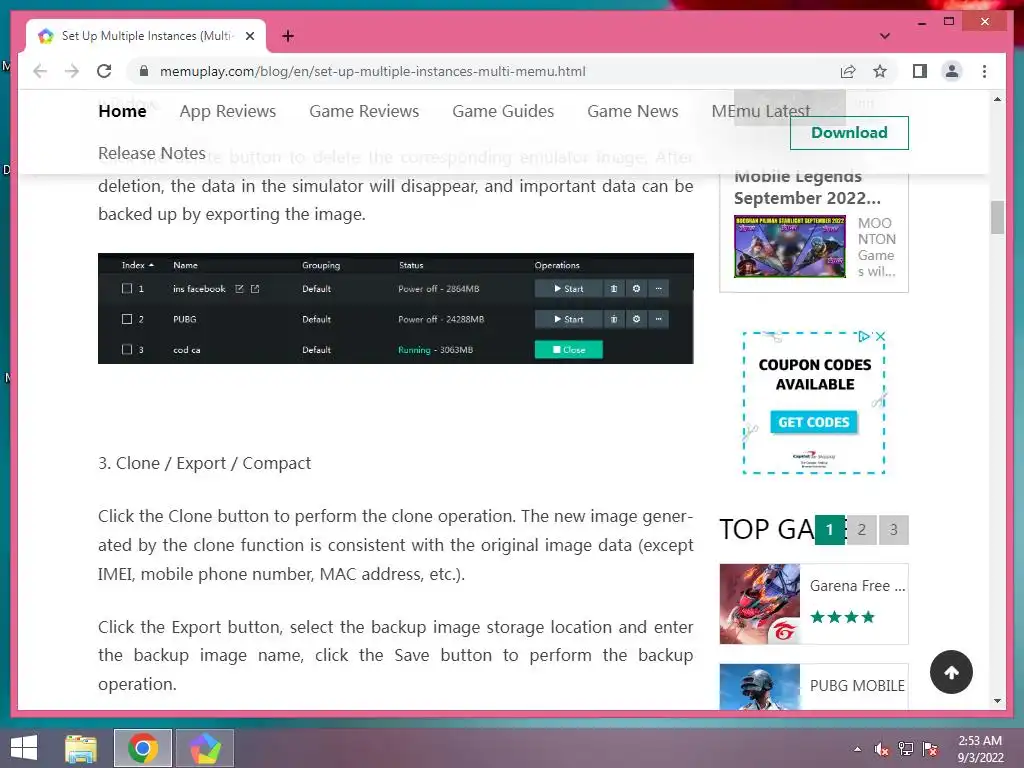Close the coupon codes ad
Viewport: 1024px width, 768px height.
point(880,336)
